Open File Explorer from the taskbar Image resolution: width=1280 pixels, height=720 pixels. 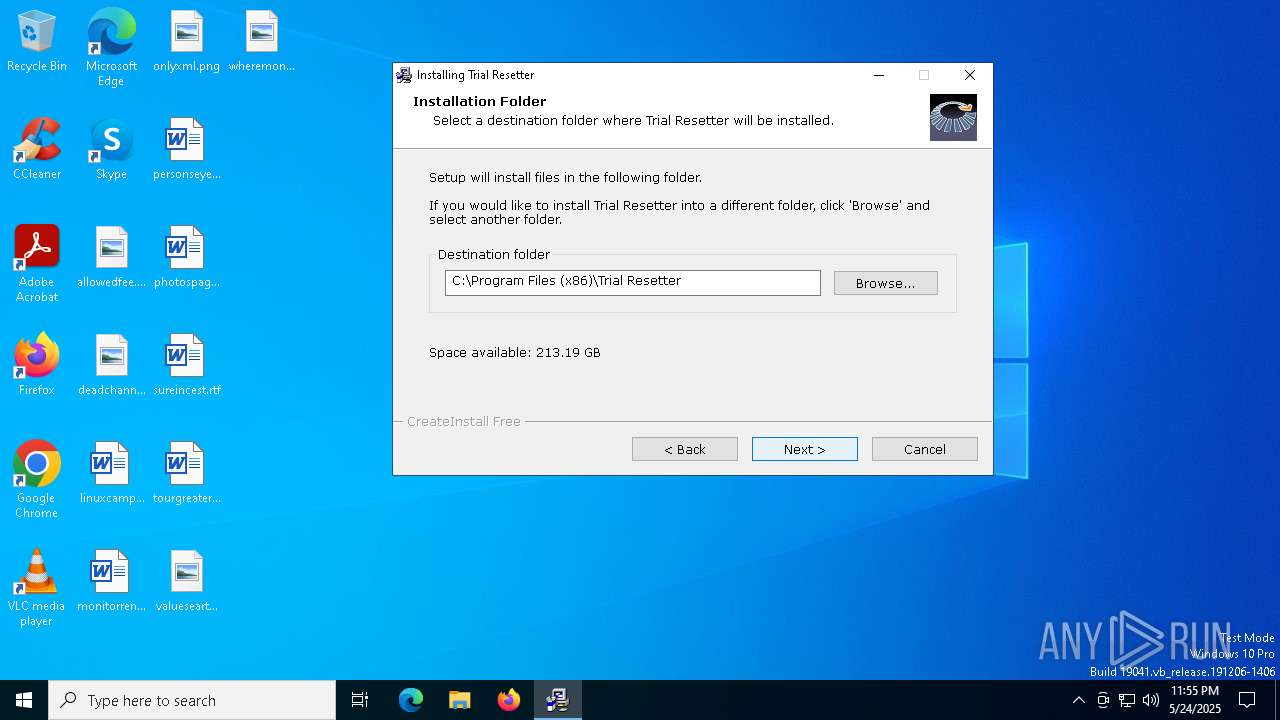(x=460, y=700)
